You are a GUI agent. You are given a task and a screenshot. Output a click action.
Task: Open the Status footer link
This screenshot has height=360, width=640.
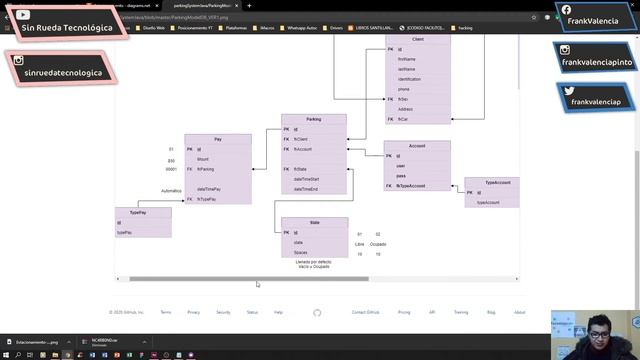(252, 312)
